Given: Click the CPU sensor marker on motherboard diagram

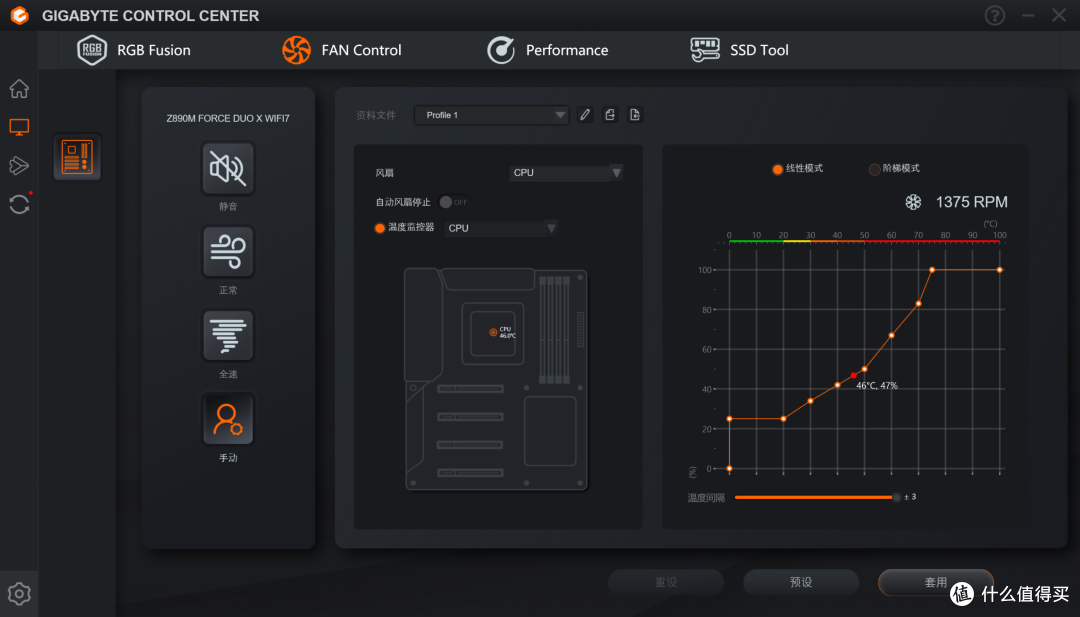Looking at the screenshot, I should pyautogui.click(x=493, y=333).
